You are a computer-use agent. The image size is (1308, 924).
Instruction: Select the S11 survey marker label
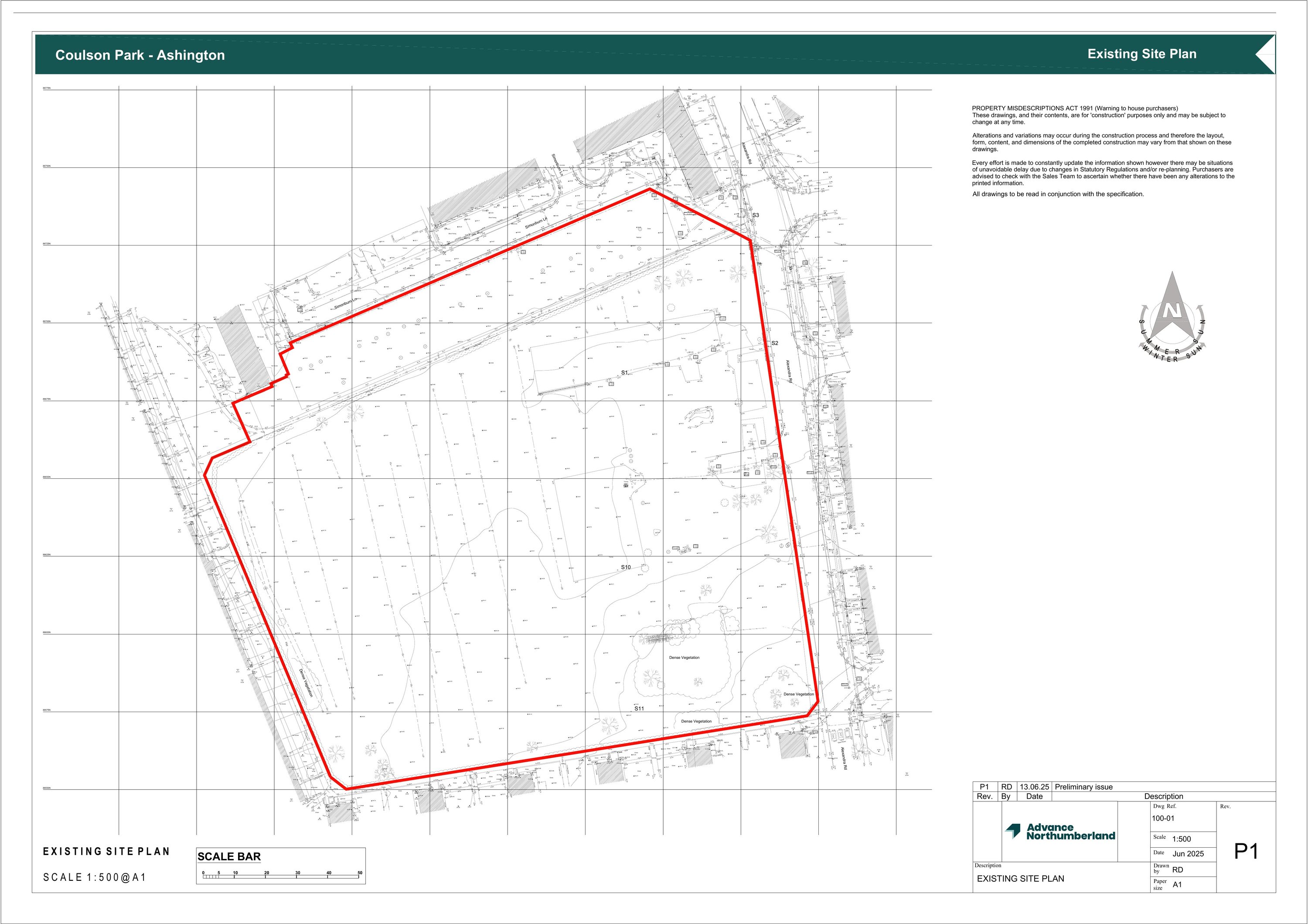639,709
